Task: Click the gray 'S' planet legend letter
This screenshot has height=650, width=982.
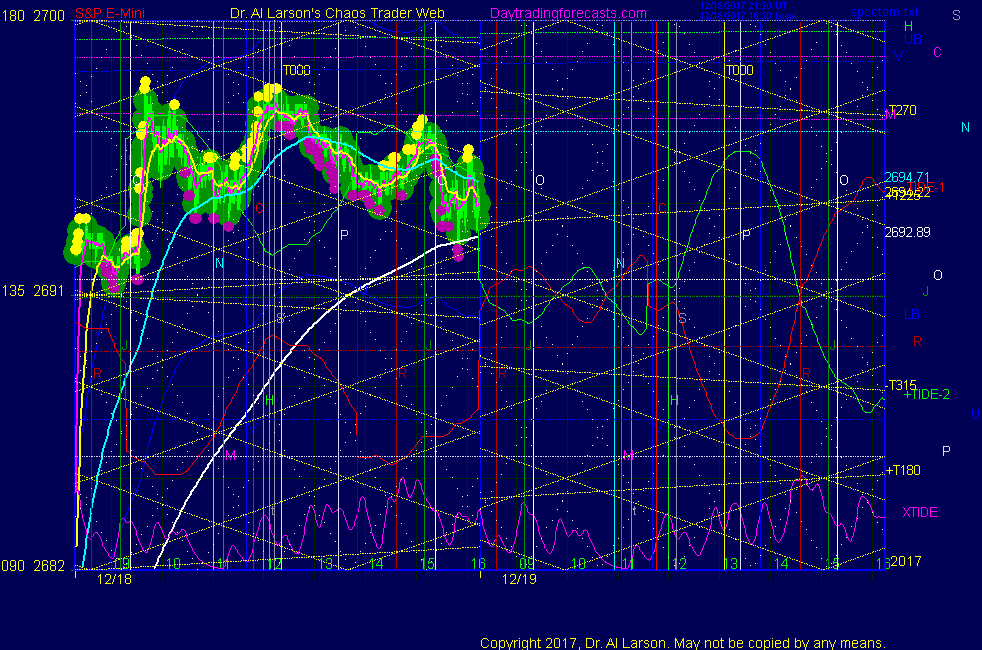Action: 956,16
